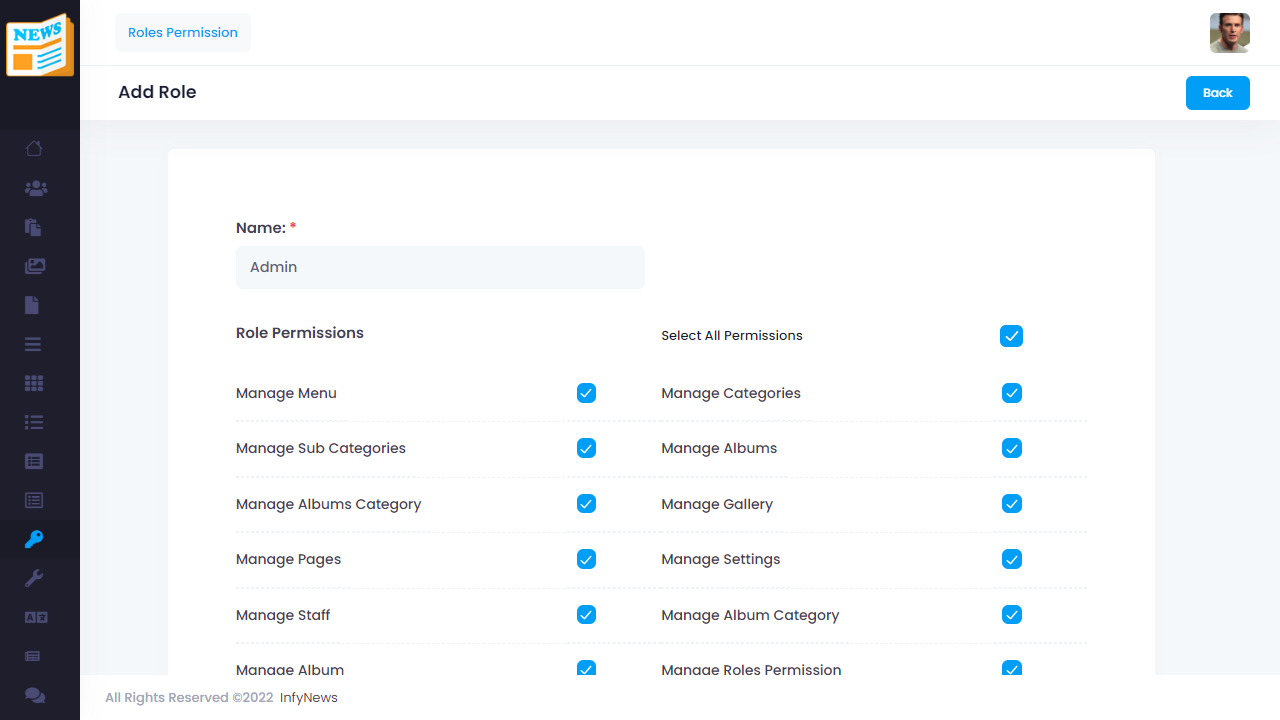
Task: Toggle the Manage Albums checkbox
Action: (x=1012, y=448)
